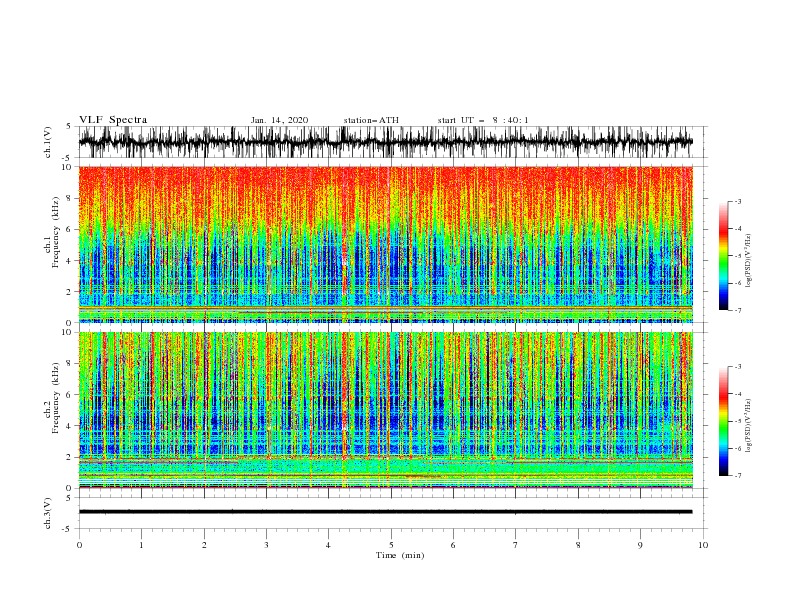This screenshot has width=792, height=612.
Task: Click time axis tick label "9"
Action: pos(640,545)
